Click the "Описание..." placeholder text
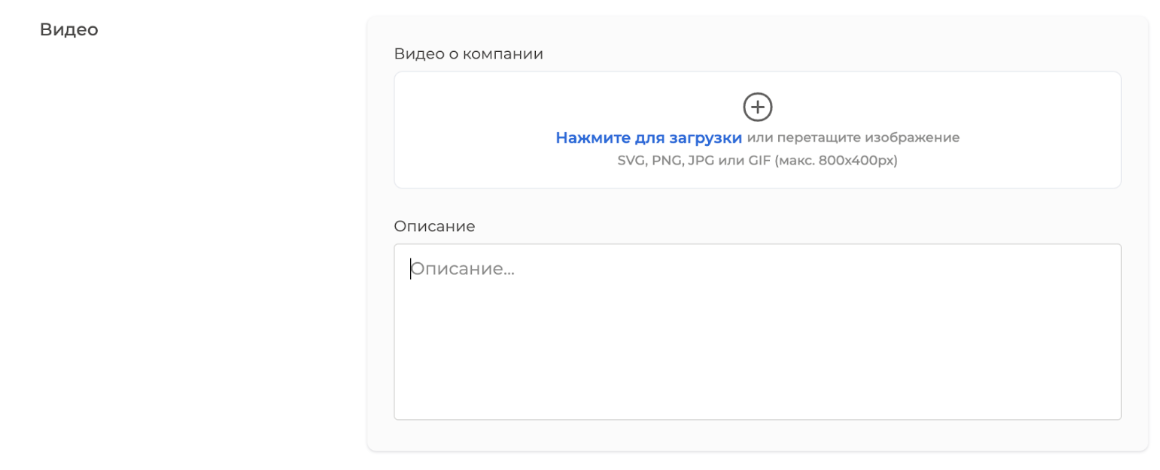The width and height of the screenshot is (1160, 470). [463, 269]
